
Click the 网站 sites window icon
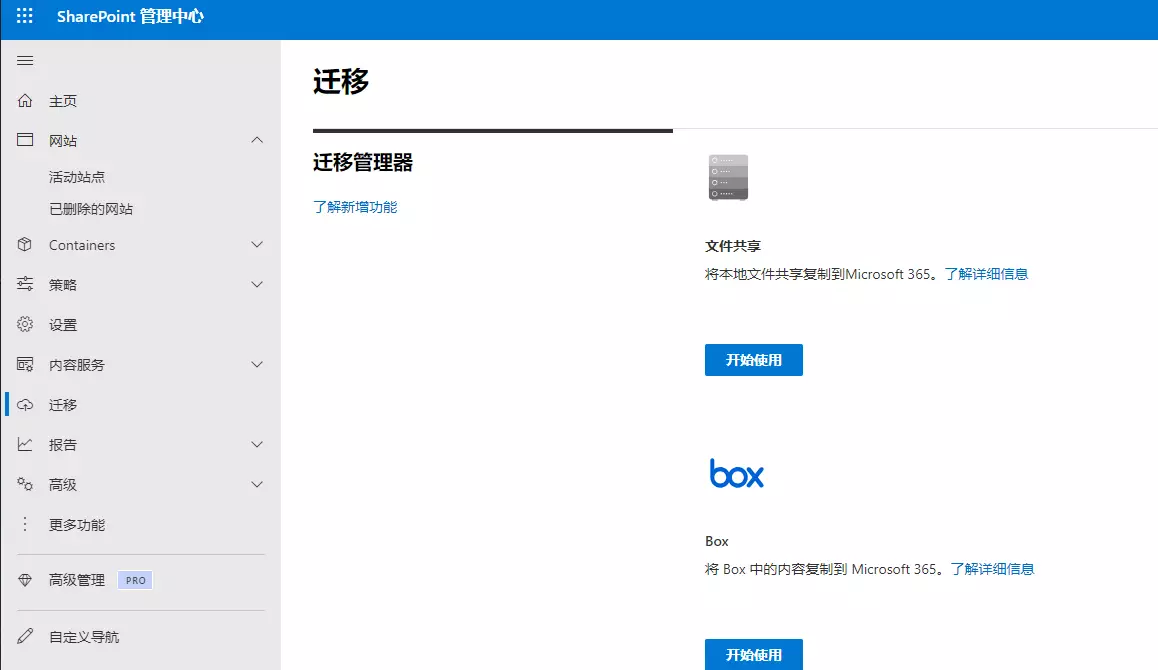(x=25, y=140)
